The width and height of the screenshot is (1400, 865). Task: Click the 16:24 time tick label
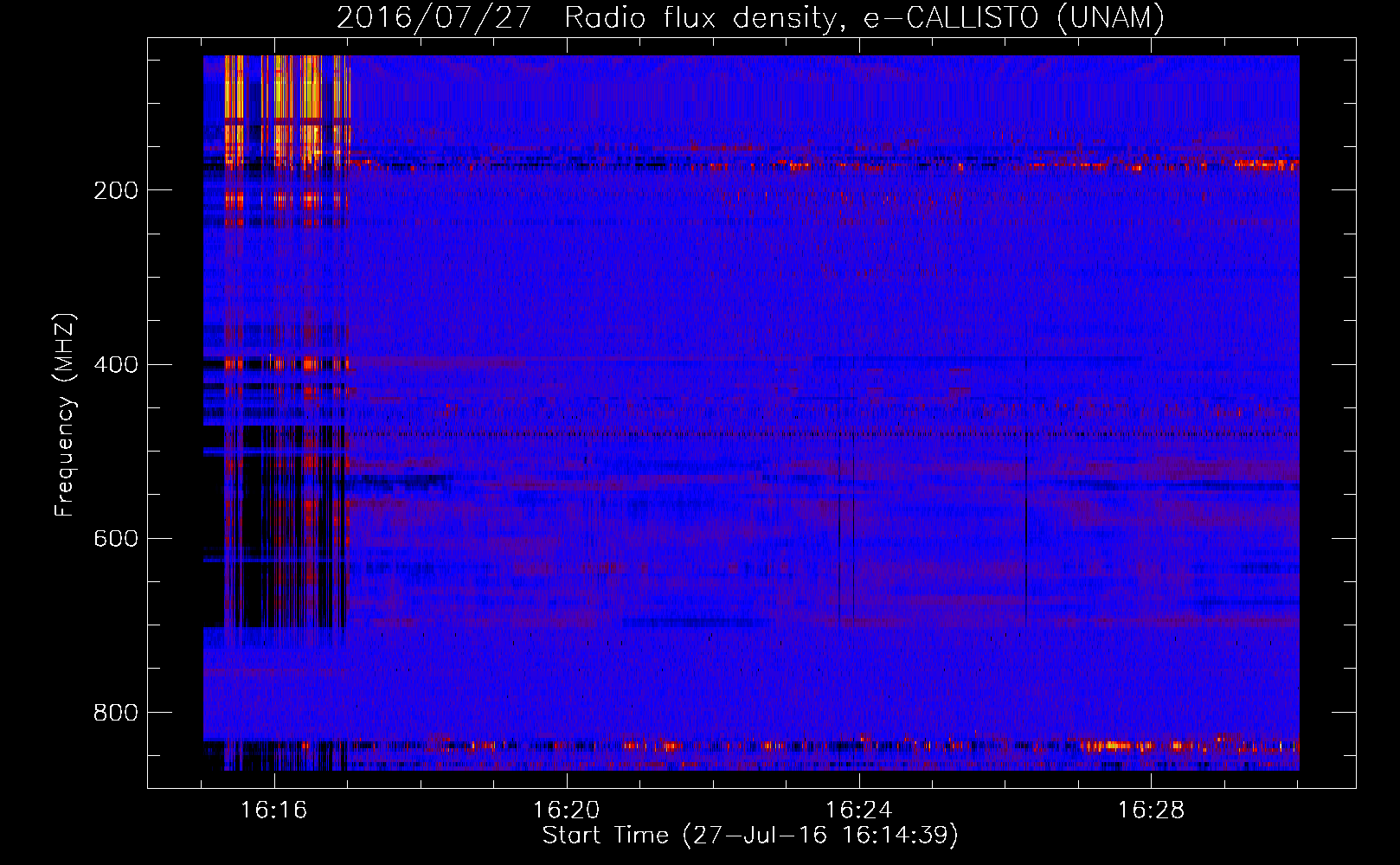858,810
